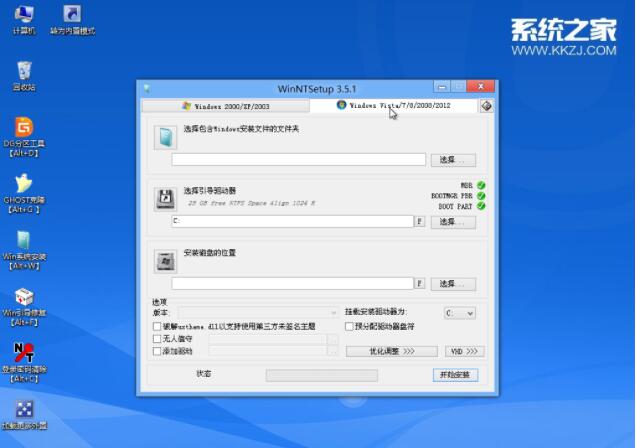The width and height of the screenshot is (636, 448).
Task: Click the start installation button
Action: pos(456,375)
